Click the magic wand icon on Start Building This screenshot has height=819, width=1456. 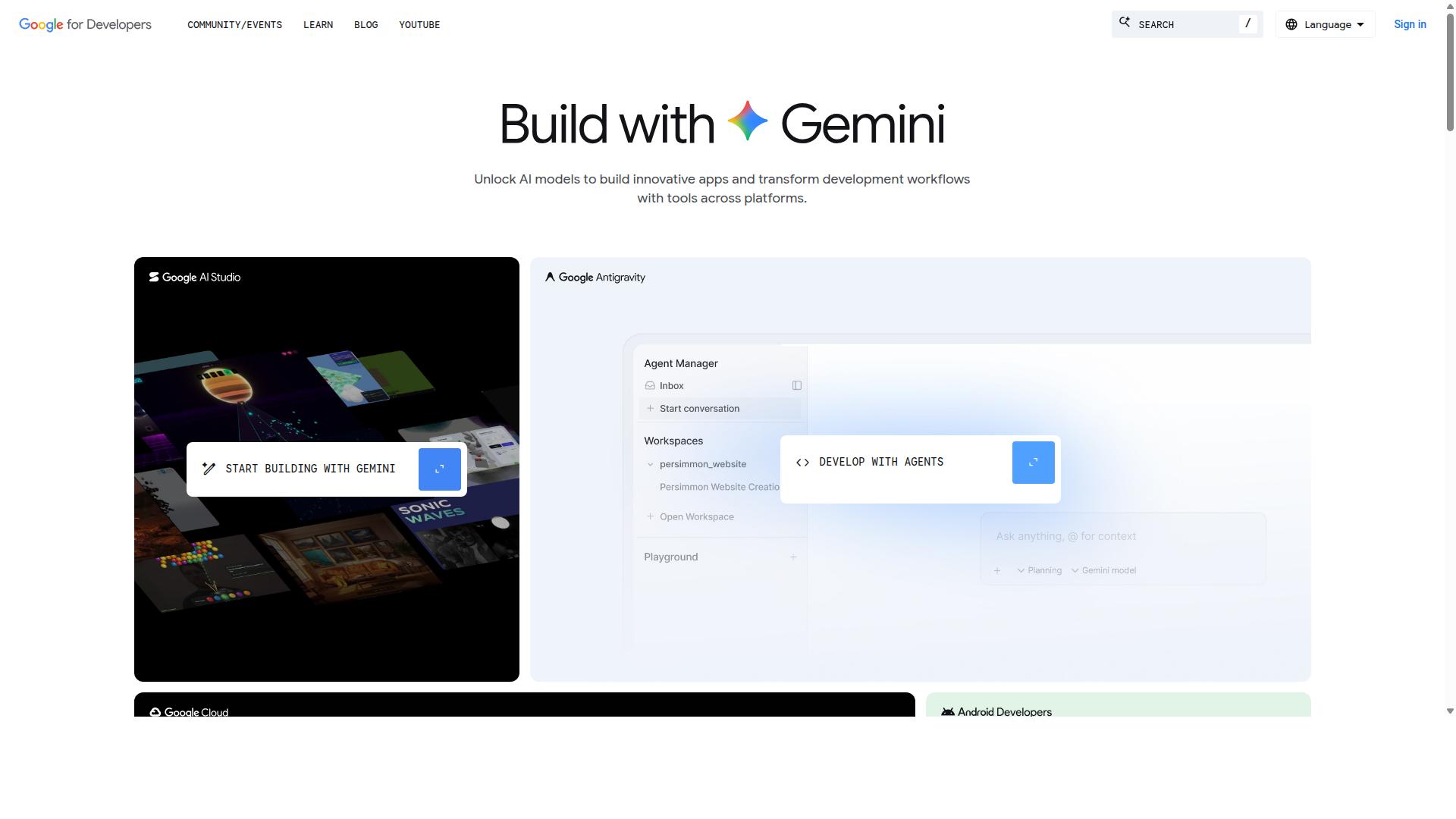click(209, 469)
